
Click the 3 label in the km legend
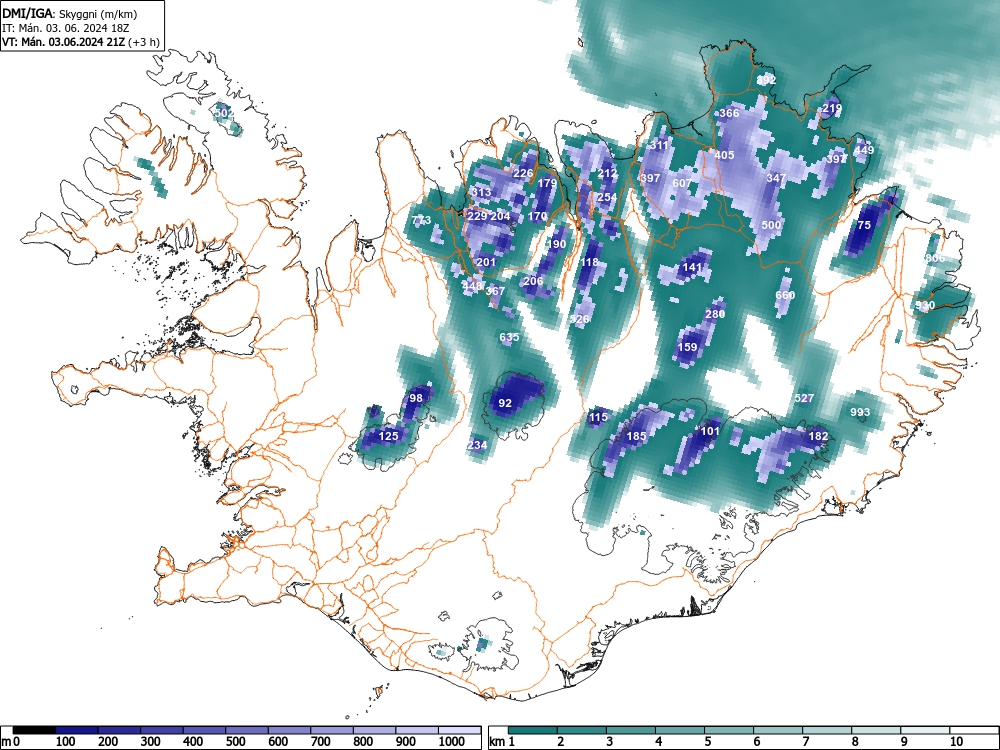(610, 742)
